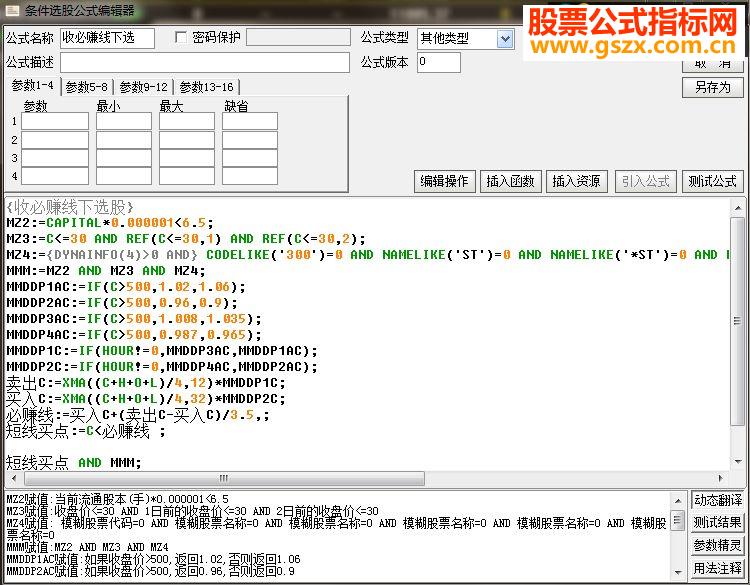Screen dimensions: 750x585
Task: Click horizontal scroll left arrow in editor
Action: click(14, 478)
